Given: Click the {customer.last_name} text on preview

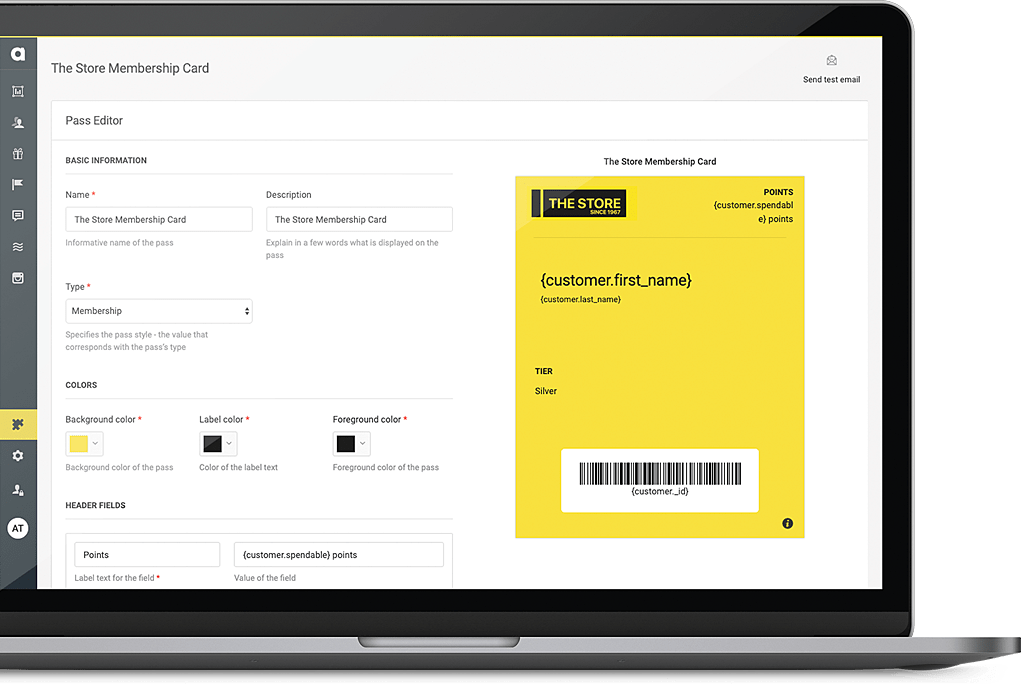Looking at the screenshot, I should click(x=581, y=300).
